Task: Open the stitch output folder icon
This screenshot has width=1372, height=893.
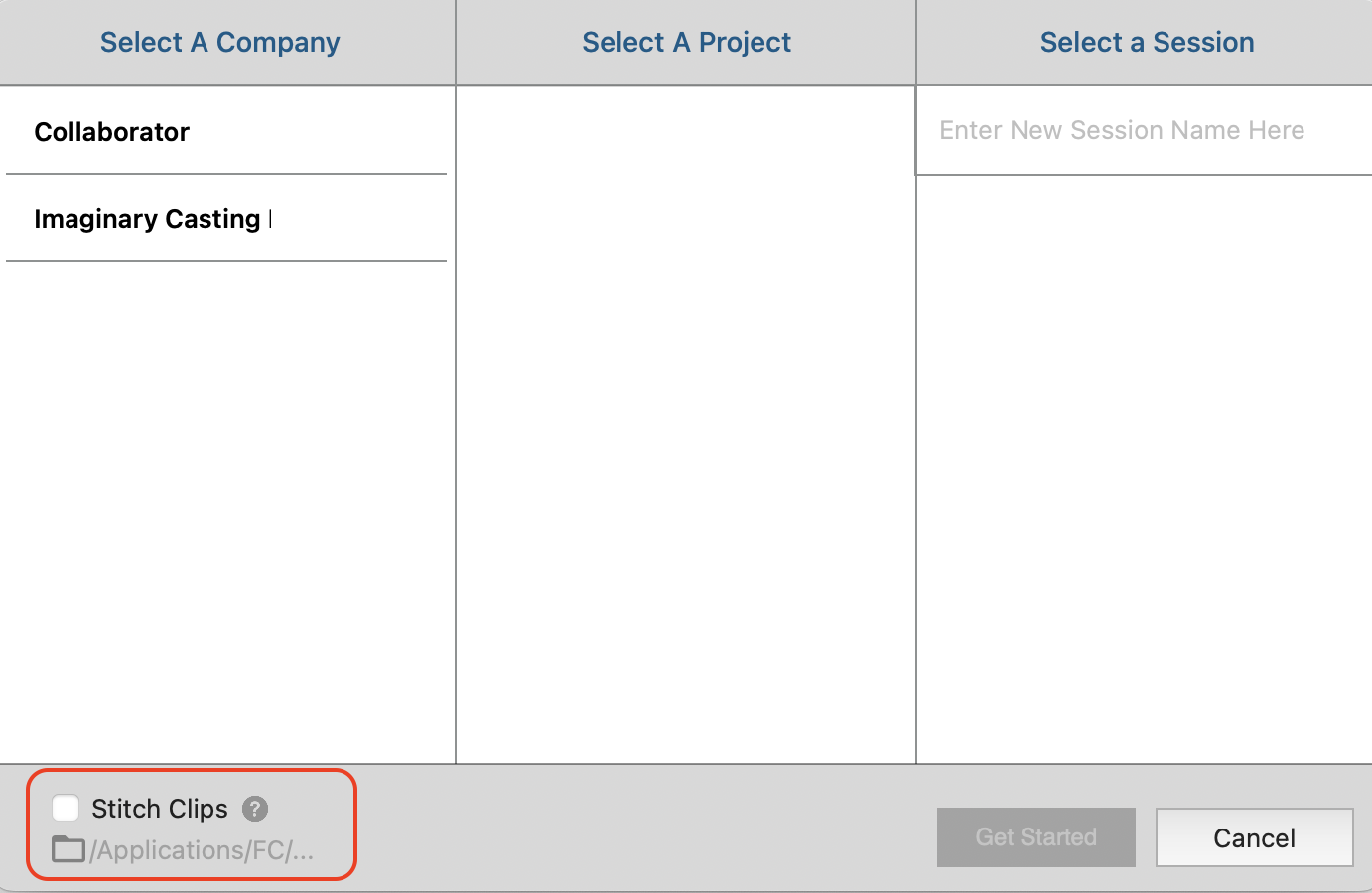Action: click(68, 849)
